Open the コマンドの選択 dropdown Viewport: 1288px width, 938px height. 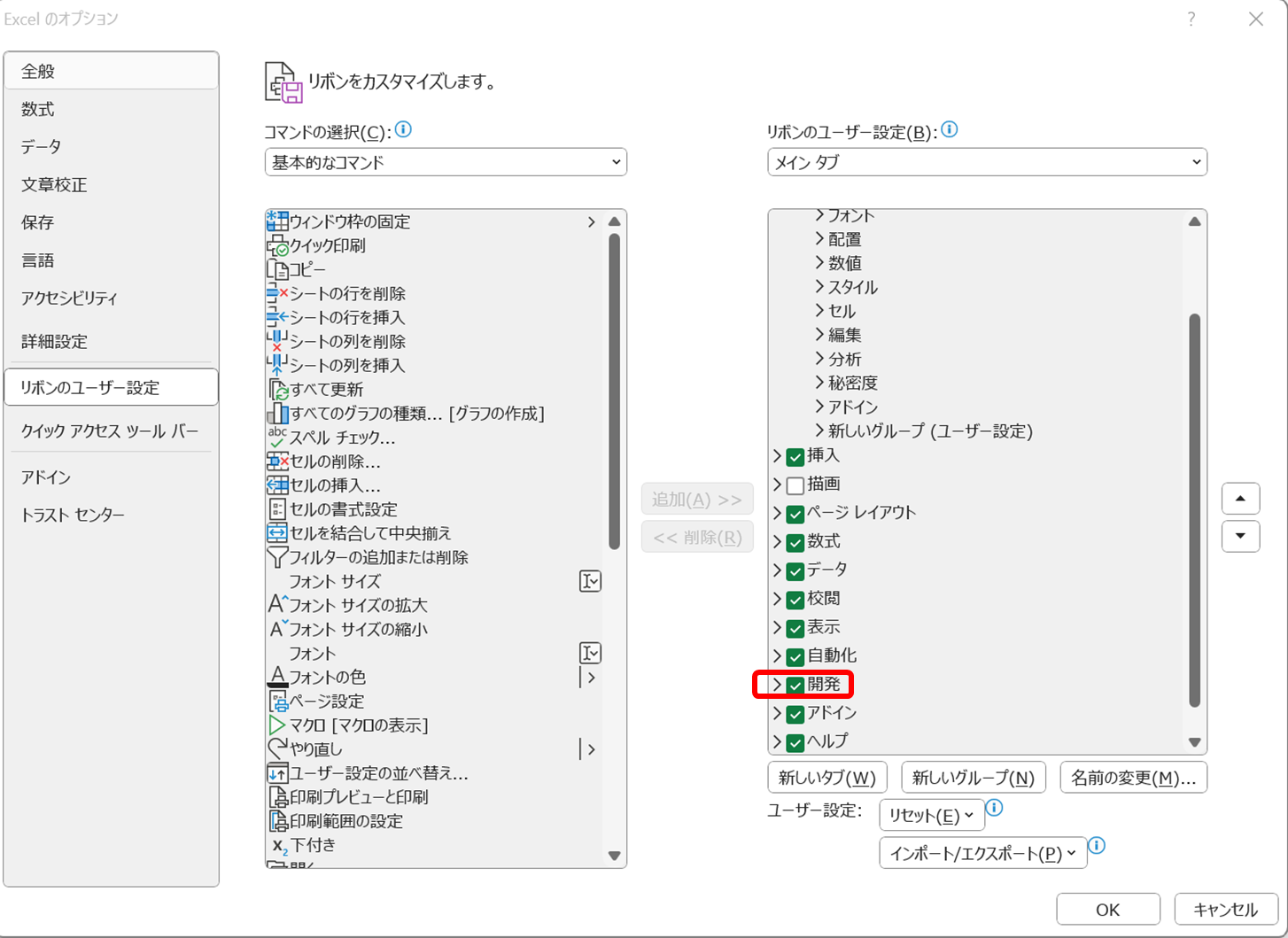pos(446,162)
